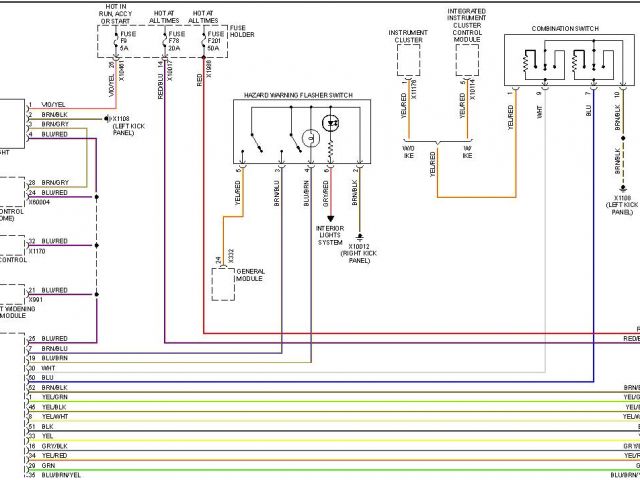This screenshot has height=480, width=640.
Task: Click the 52 BRN/BLK wire label
Action: point(48,386)
